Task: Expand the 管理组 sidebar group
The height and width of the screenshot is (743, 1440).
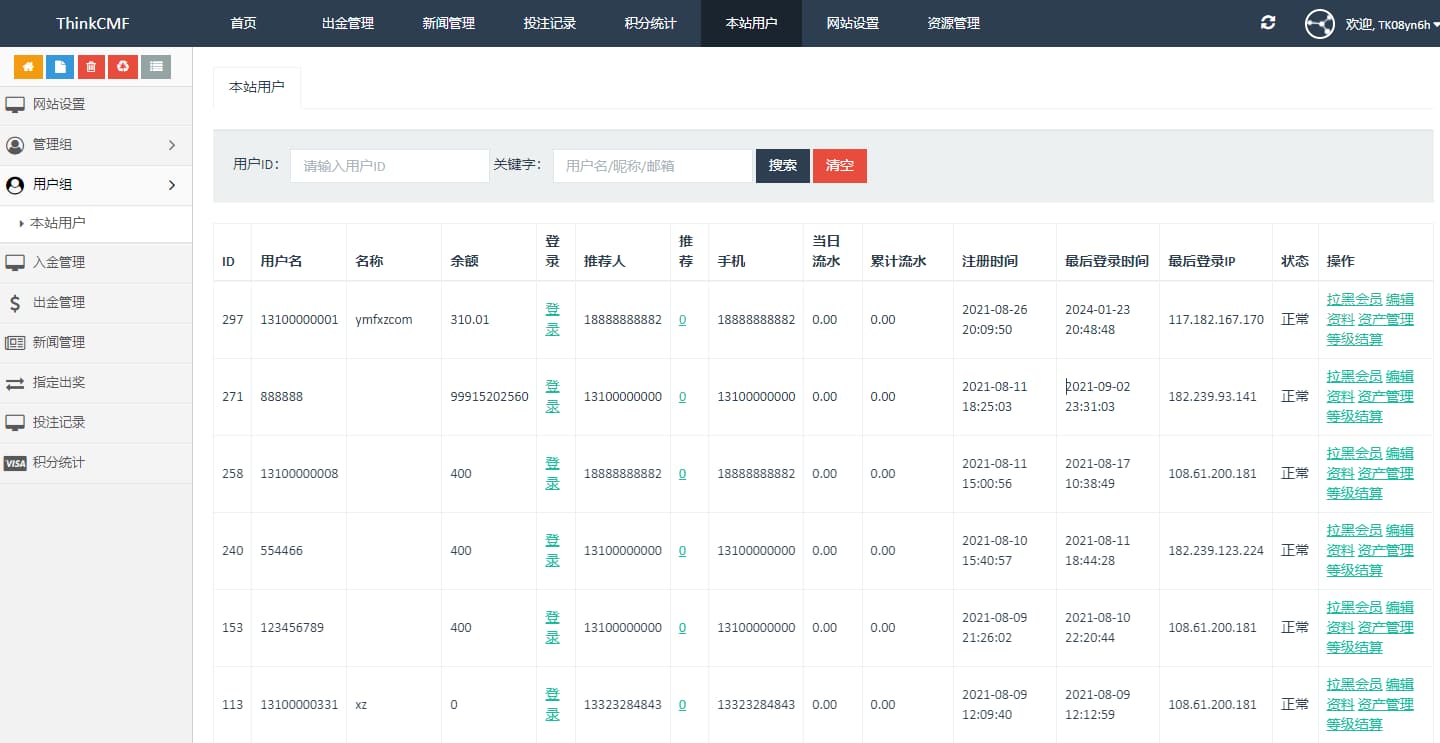Action: [x=96, y=145]
